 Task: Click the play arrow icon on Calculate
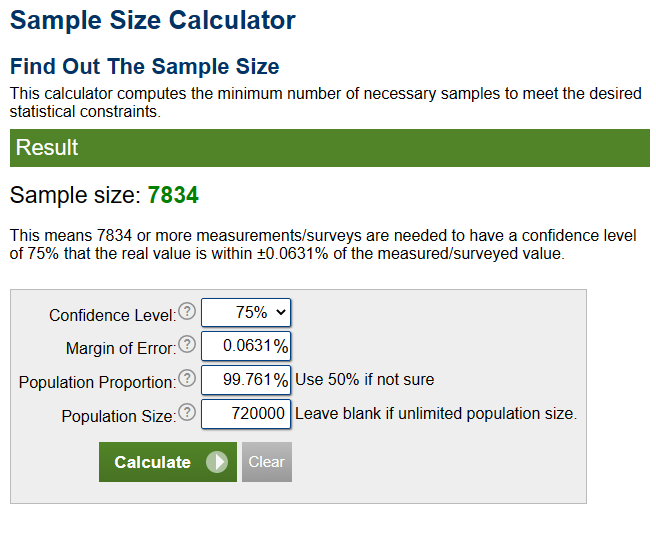click(x=217, y=462)
